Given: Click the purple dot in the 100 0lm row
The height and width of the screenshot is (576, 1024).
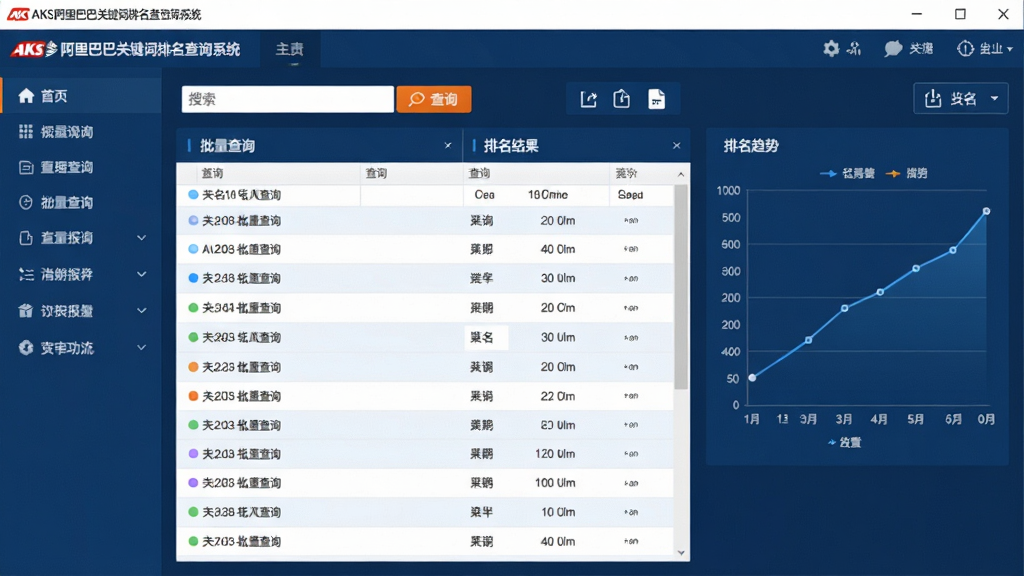Looking at the screenshot, I should pos(193,483).
